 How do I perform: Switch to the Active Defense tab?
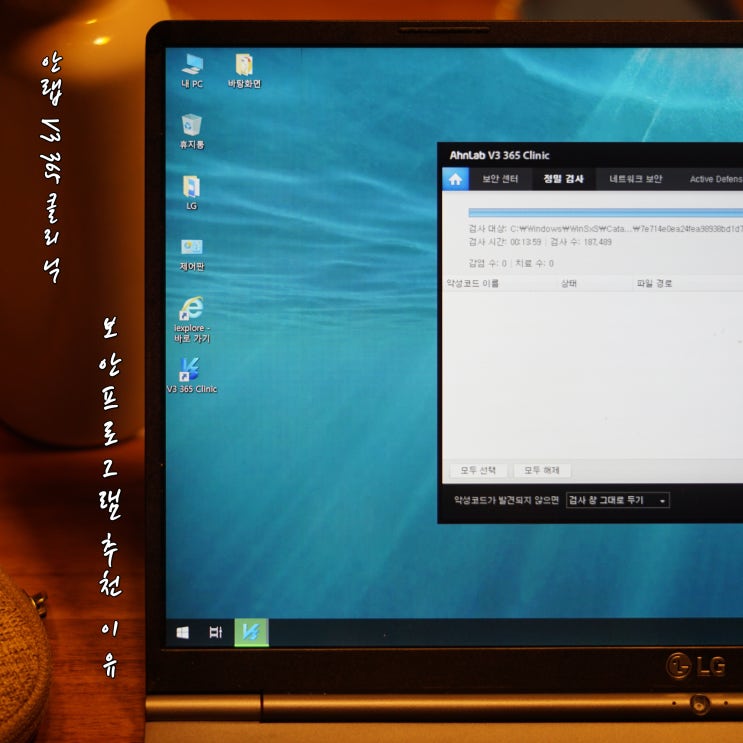pos(716,179)
